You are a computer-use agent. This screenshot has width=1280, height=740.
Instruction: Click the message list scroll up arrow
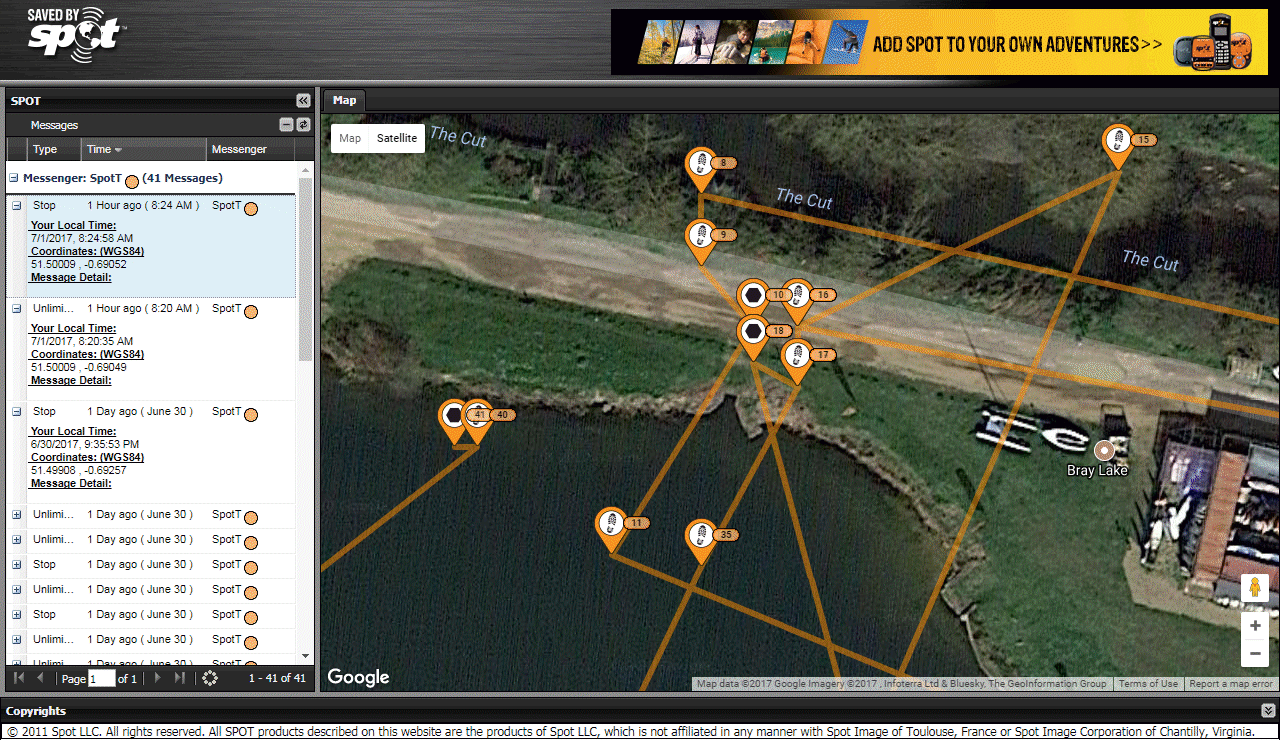pos(306,170)
